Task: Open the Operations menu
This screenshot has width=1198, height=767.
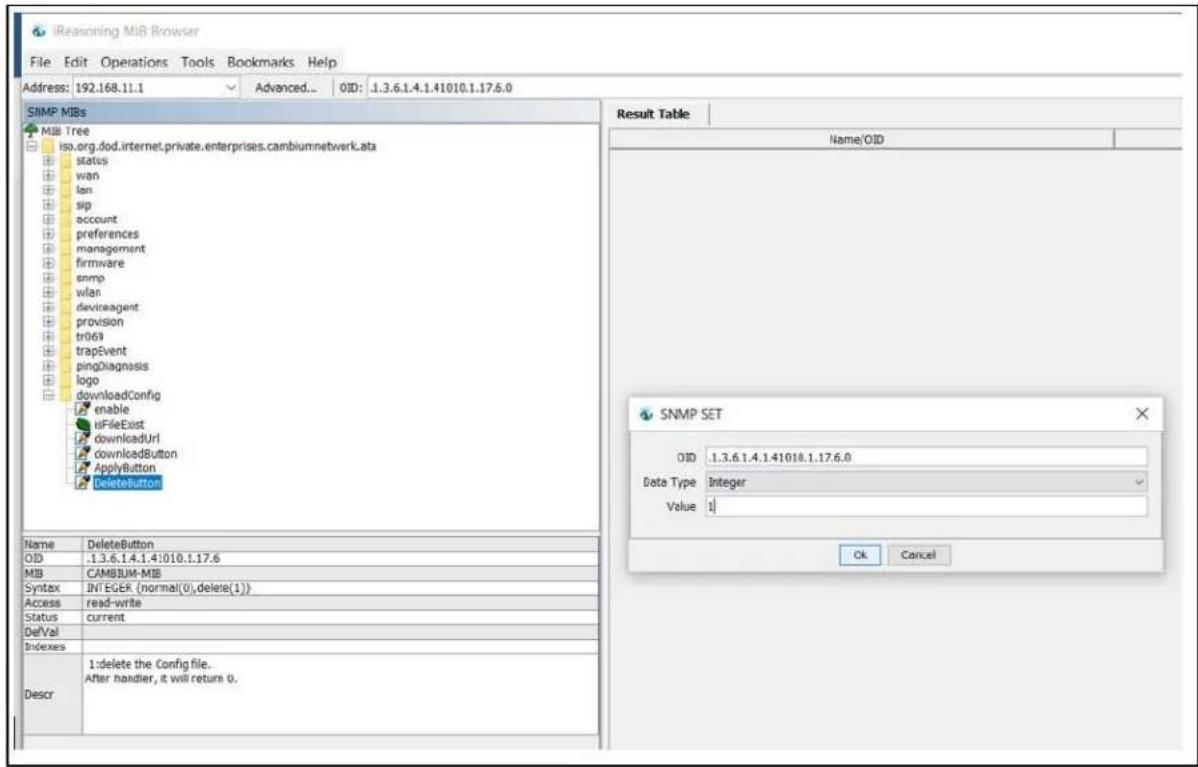Action: pos(134,62)
